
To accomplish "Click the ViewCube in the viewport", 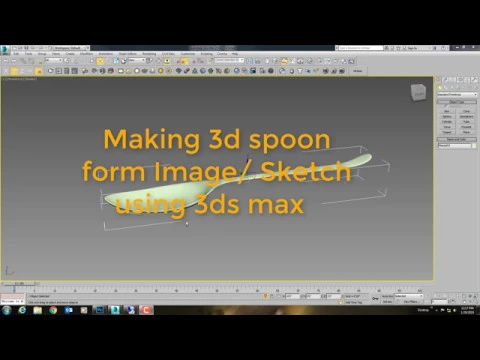I will click(418, 92).
